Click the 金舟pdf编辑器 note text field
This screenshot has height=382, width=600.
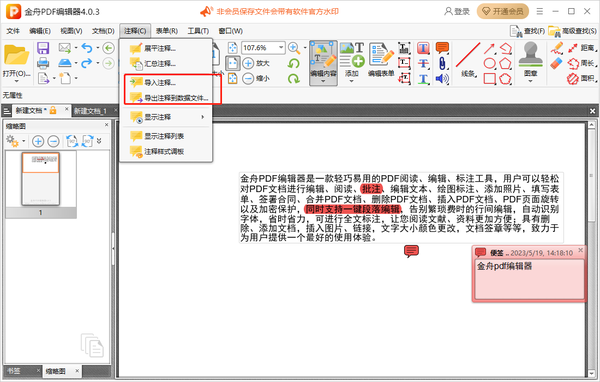[x=530, y=279]
